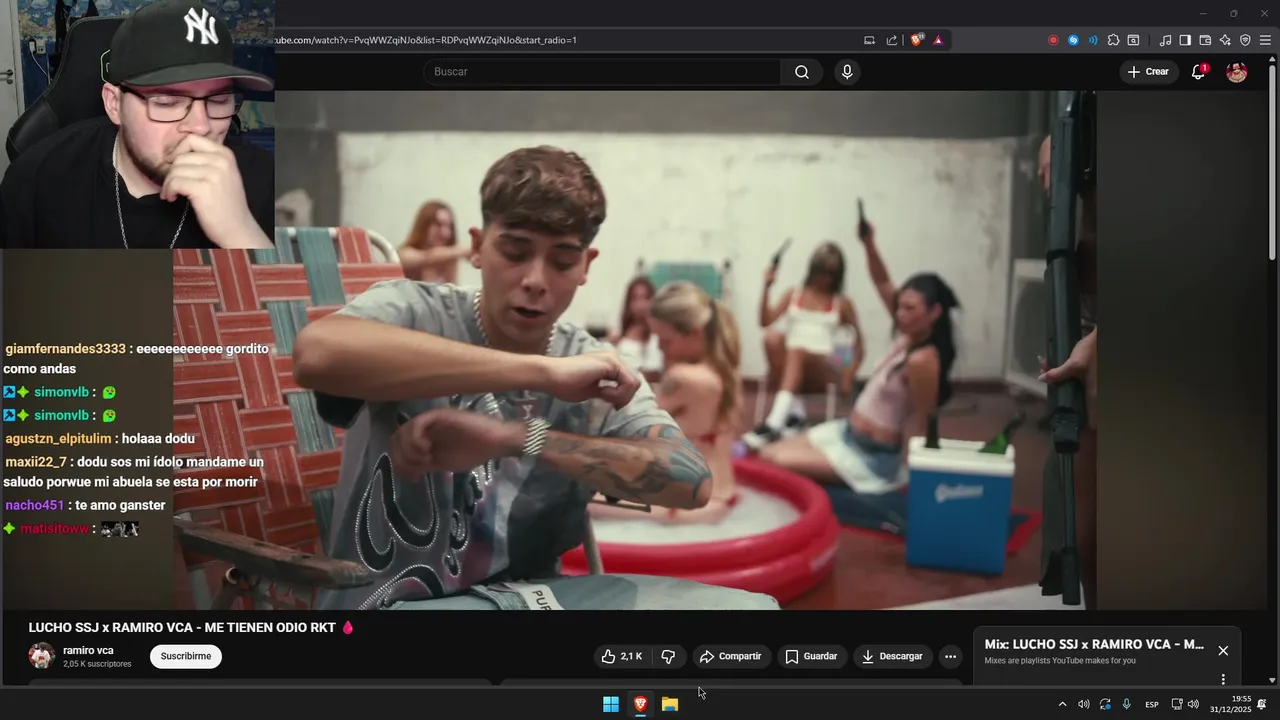Start voice search with microphone icon

[x=847, y=72]
